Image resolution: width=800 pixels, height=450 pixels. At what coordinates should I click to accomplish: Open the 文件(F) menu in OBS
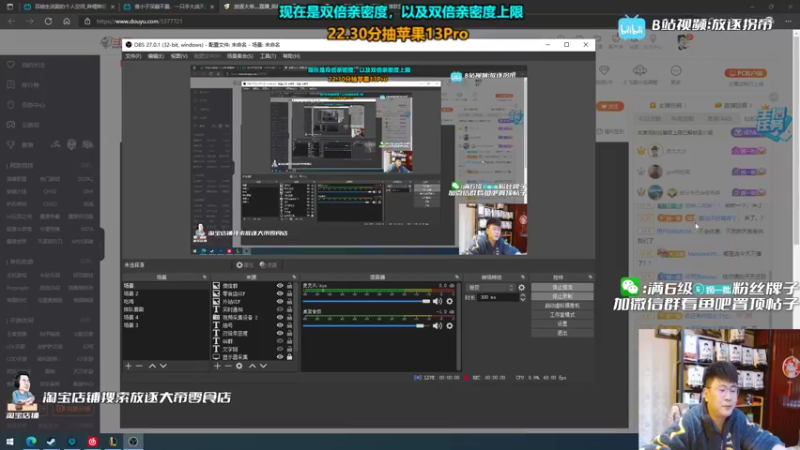(133, 56)
